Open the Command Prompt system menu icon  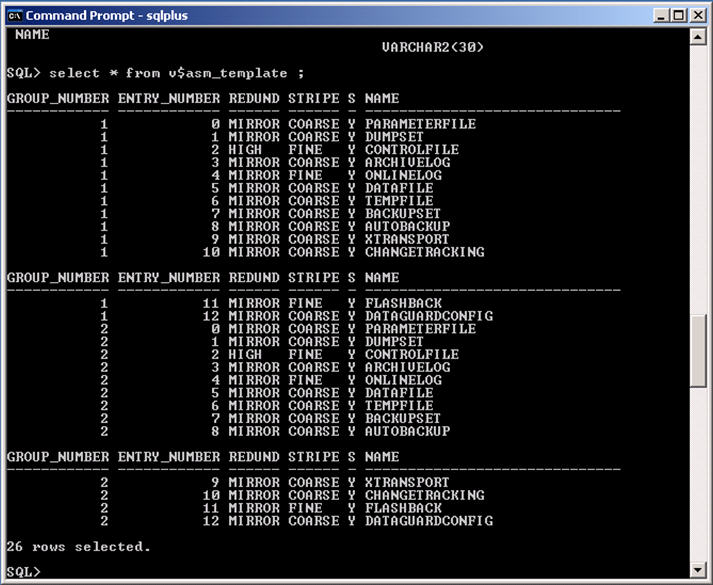(15, 15)
